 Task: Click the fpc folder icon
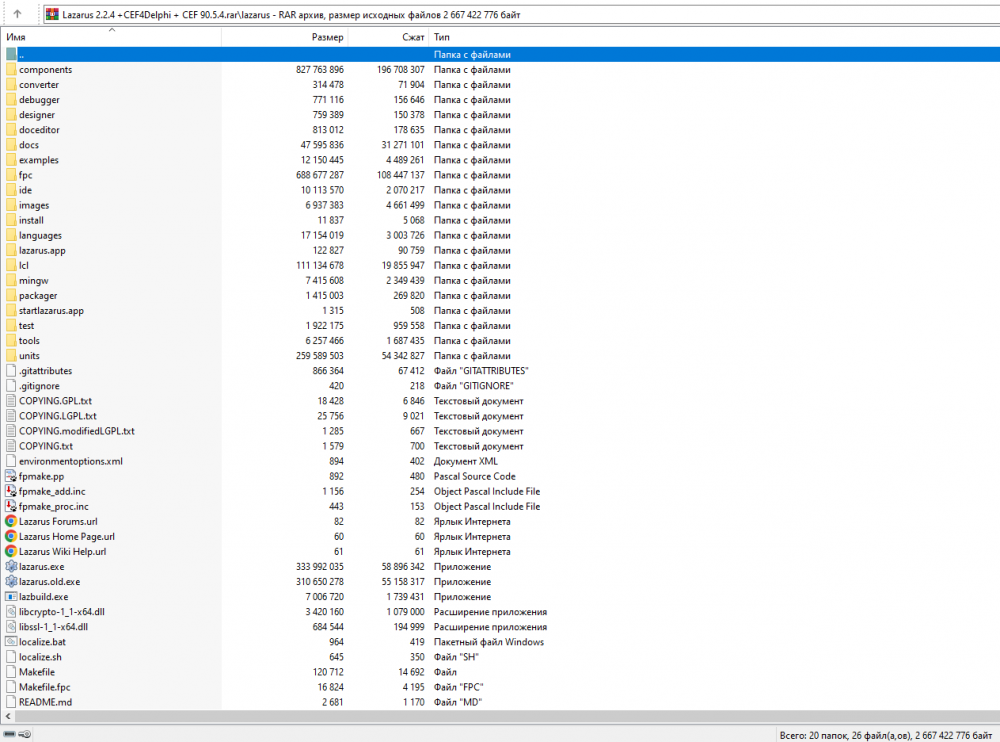pos(11,175)
